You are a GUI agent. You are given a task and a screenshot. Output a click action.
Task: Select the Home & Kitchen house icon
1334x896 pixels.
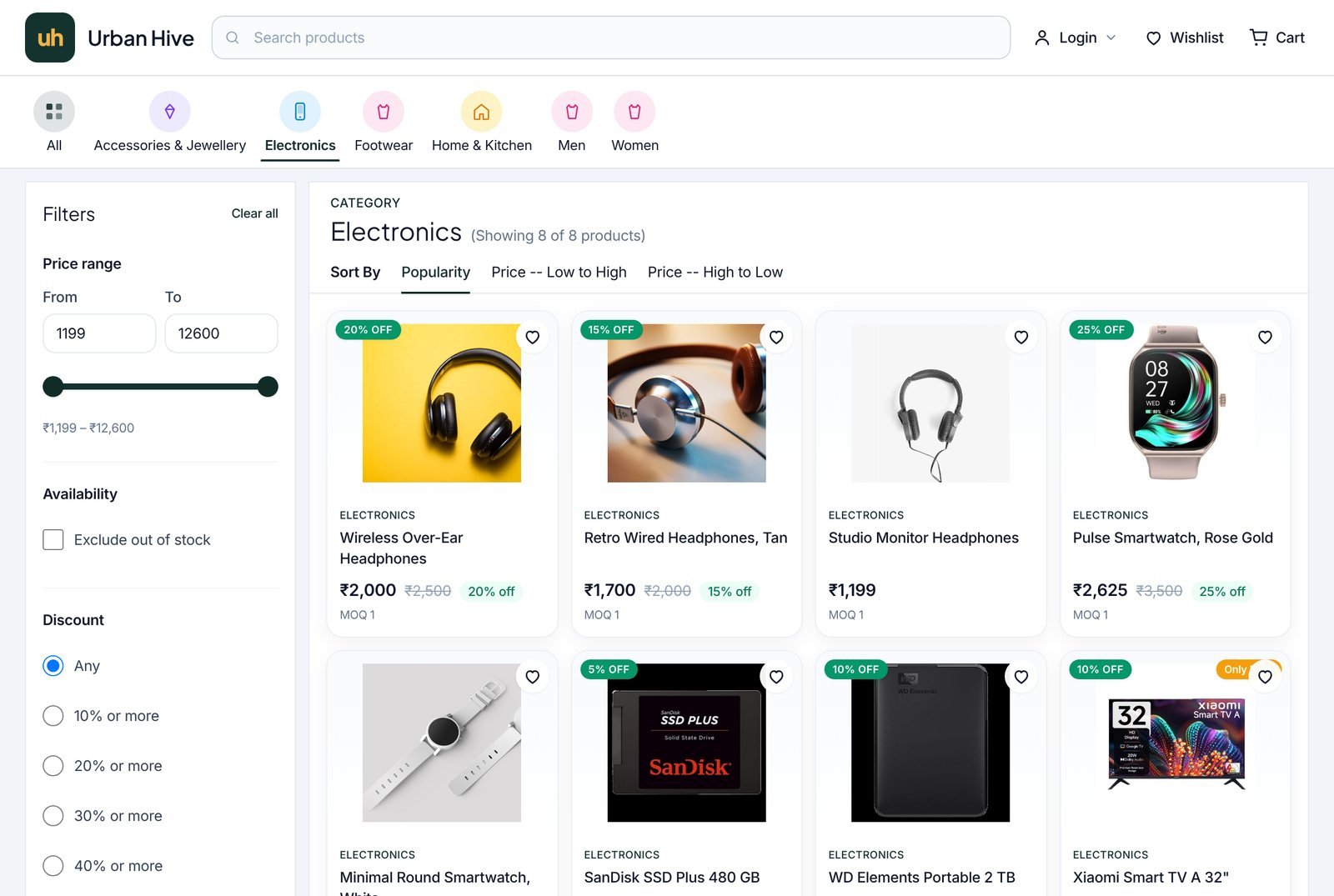click(481, 112)
